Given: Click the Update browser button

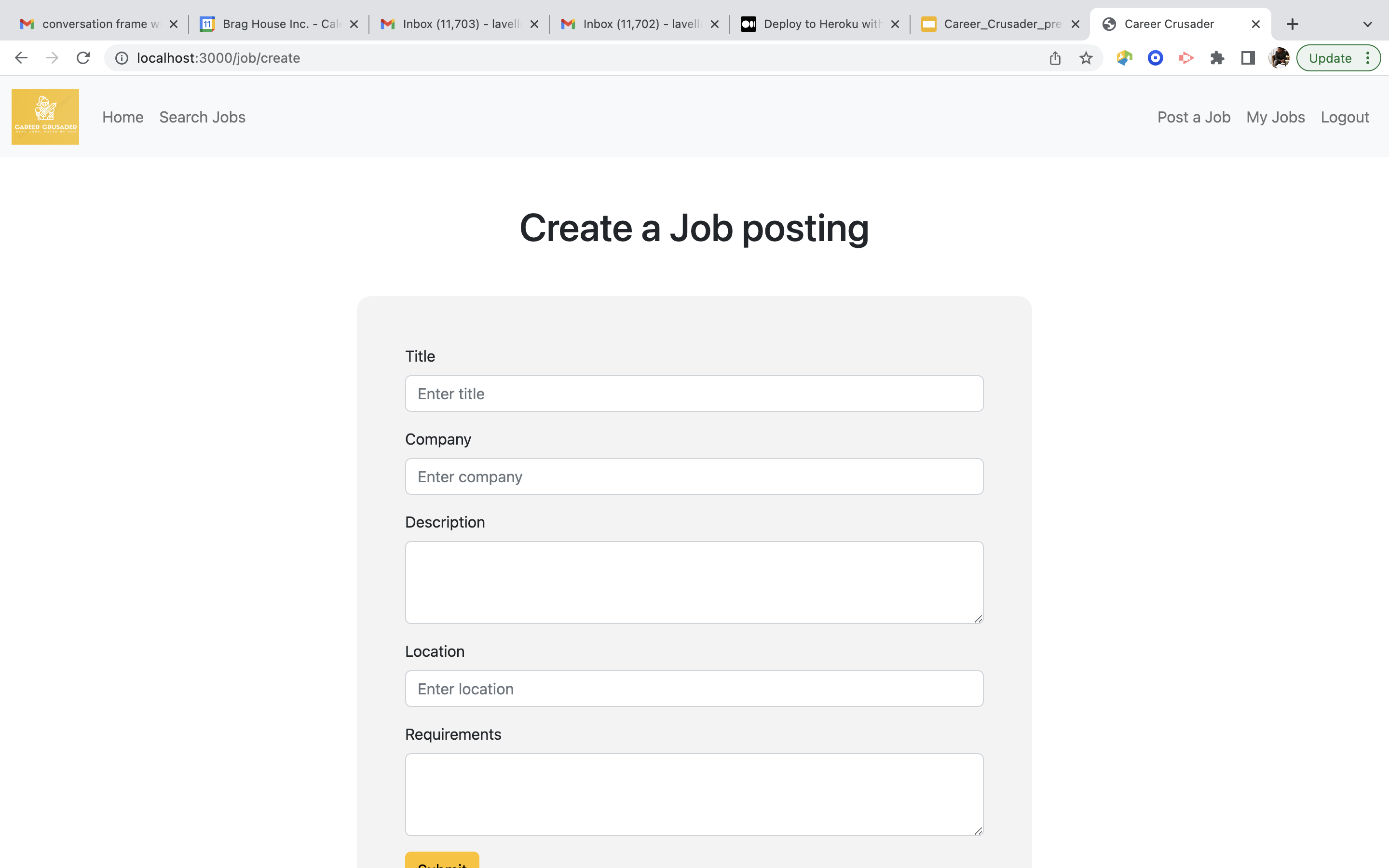Looking at the screenshot, I should pyautogui.click(x=1331, y=57).
